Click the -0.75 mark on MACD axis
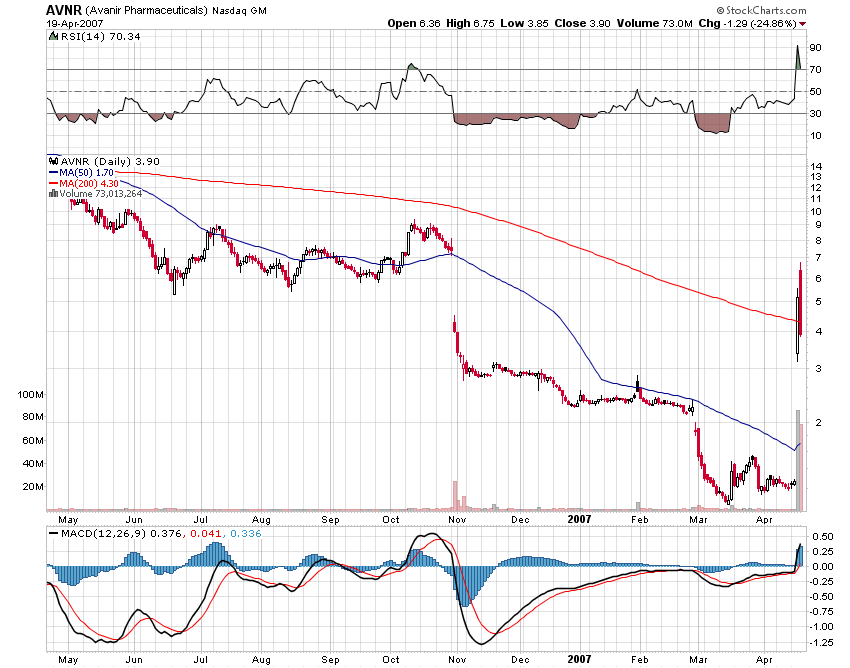The height and width of the screenshot is (668, 850). pyautogui.click(x=821, y=612)
